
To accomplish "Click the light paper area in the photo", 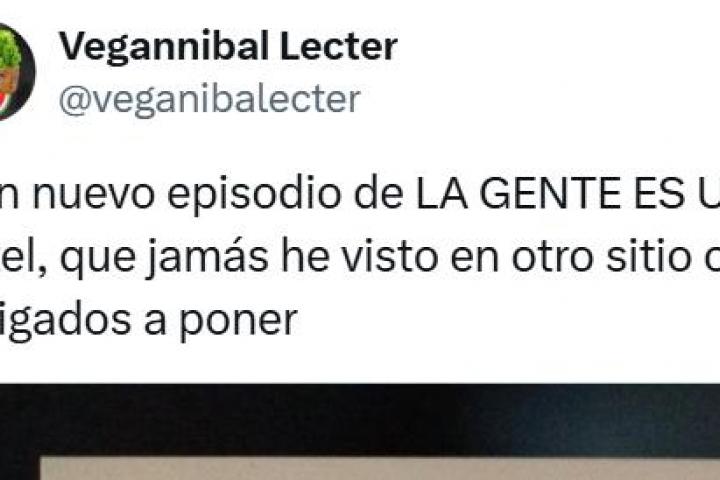I will (x=379, y=469).
